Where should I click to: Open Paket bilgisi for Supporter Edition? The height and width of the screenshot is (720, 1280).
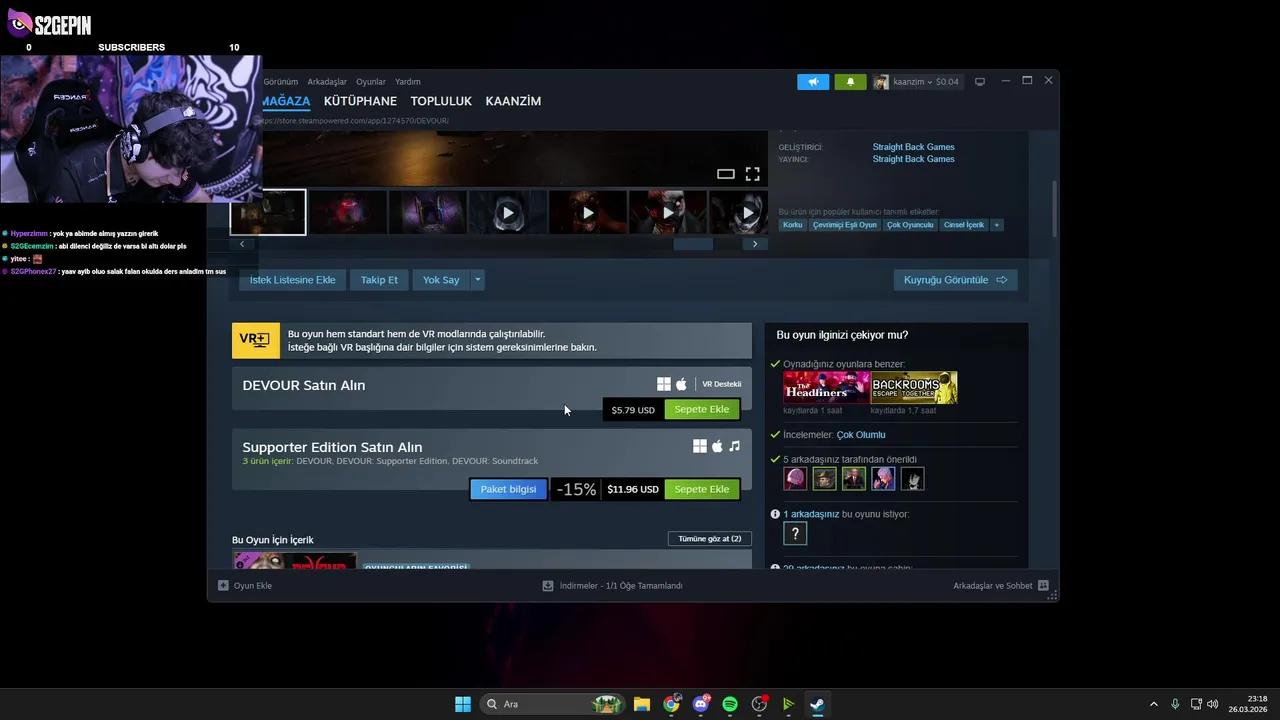[x=508, y=489]
